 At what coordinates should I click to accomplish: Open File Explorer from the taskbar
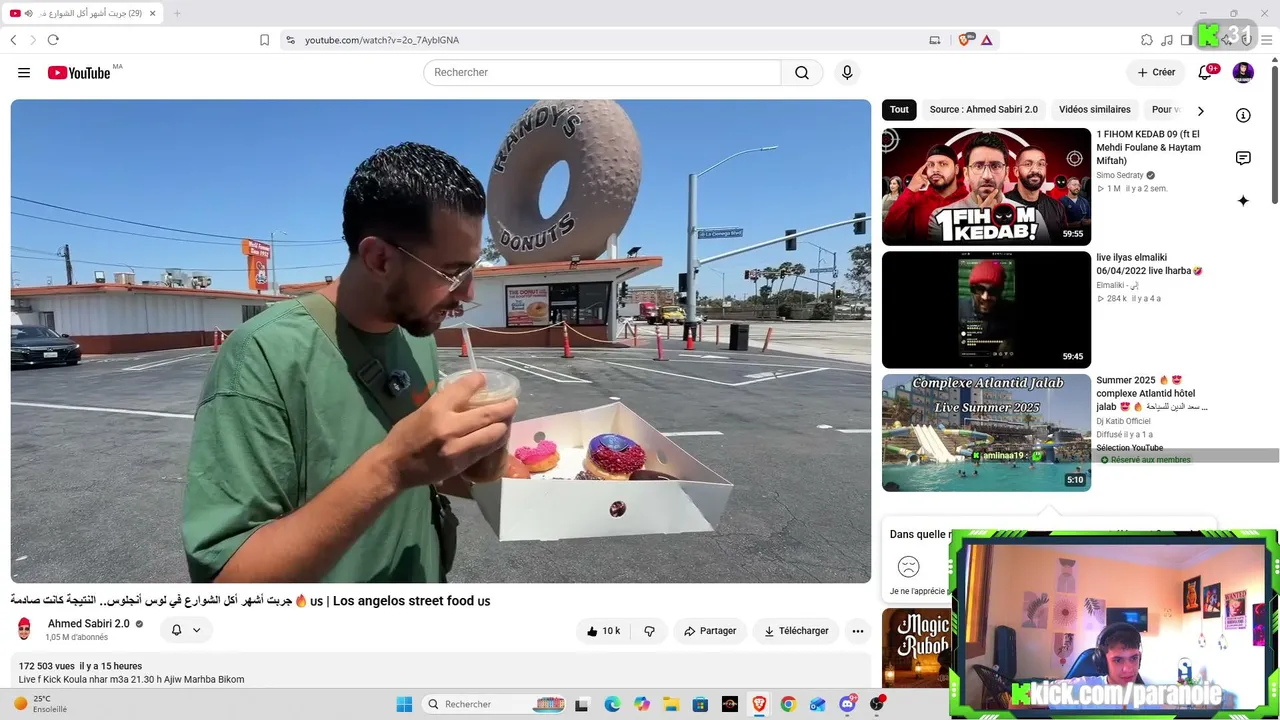click(671, 704)
